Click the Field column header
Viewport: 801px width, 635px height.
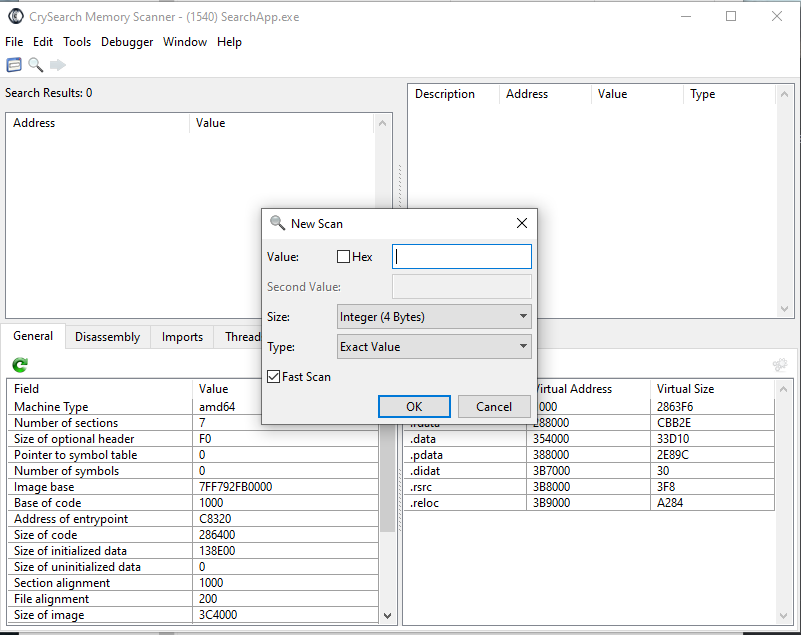point(100,389)
